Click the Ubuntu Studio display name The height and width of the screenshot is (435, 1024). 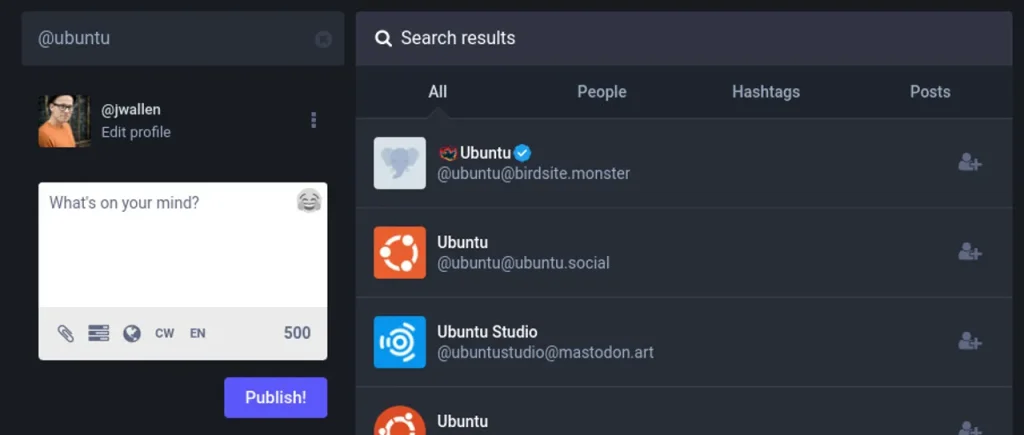pyautogui.click(x=487, y=332)
